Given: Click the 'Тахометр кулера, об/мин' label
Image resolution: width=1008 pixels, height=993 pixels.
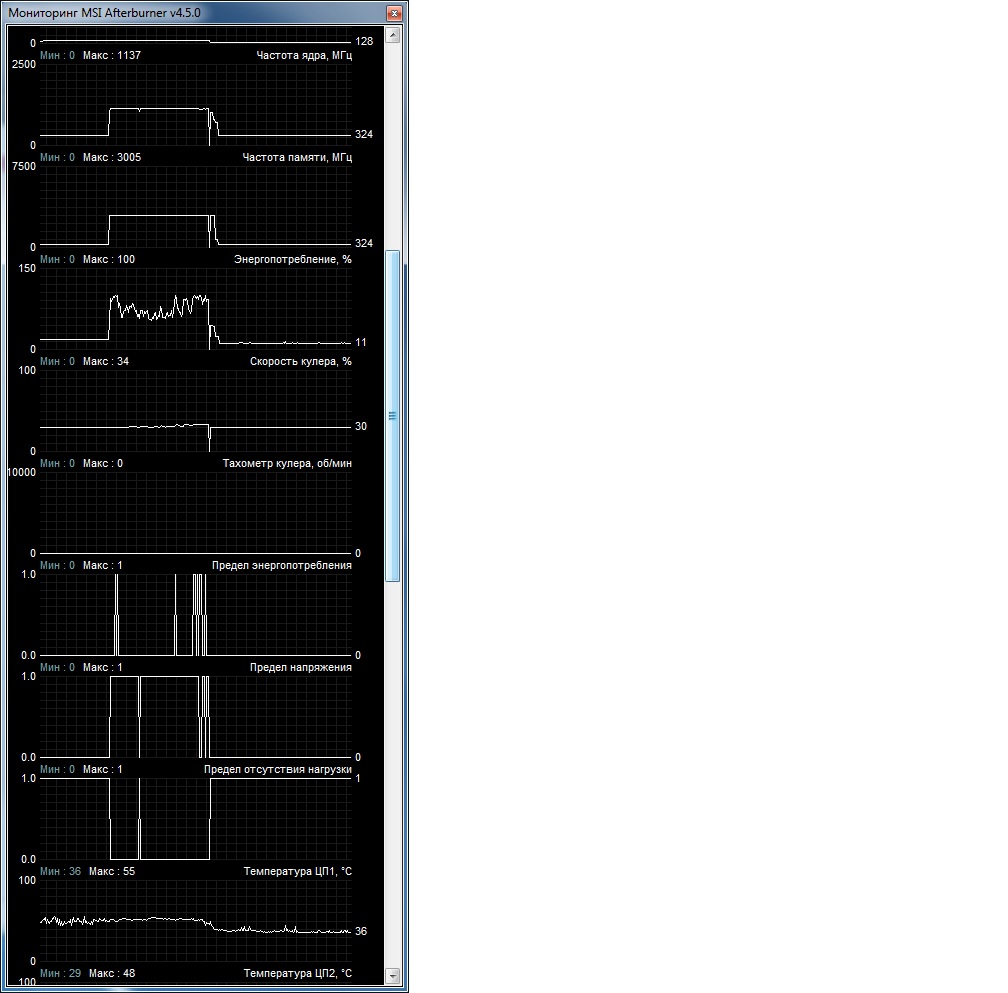Looking at the screenshot, I should pos(287,463).
